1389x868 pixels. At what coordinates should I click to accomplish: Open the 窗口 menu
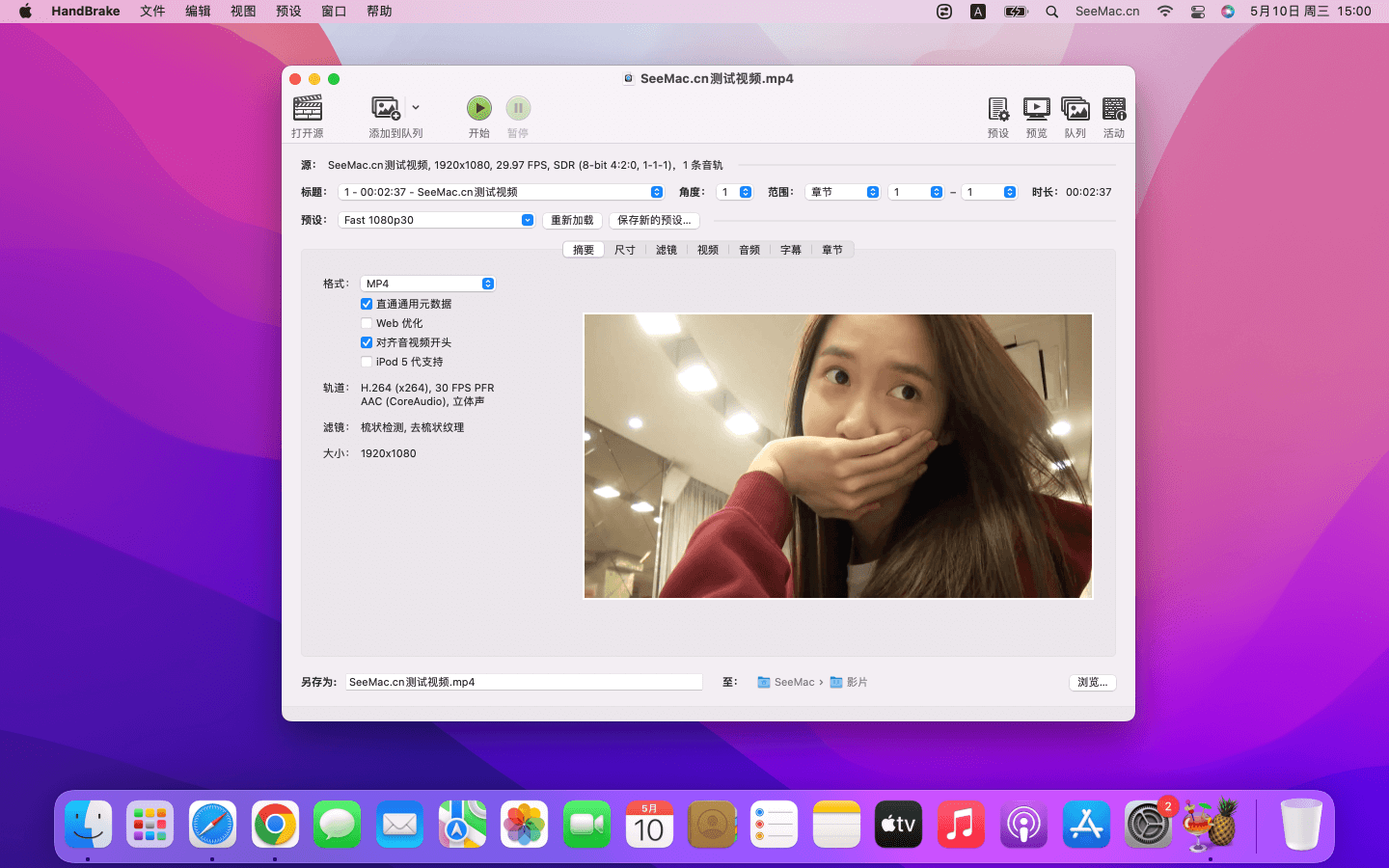(x=334, y=12)
